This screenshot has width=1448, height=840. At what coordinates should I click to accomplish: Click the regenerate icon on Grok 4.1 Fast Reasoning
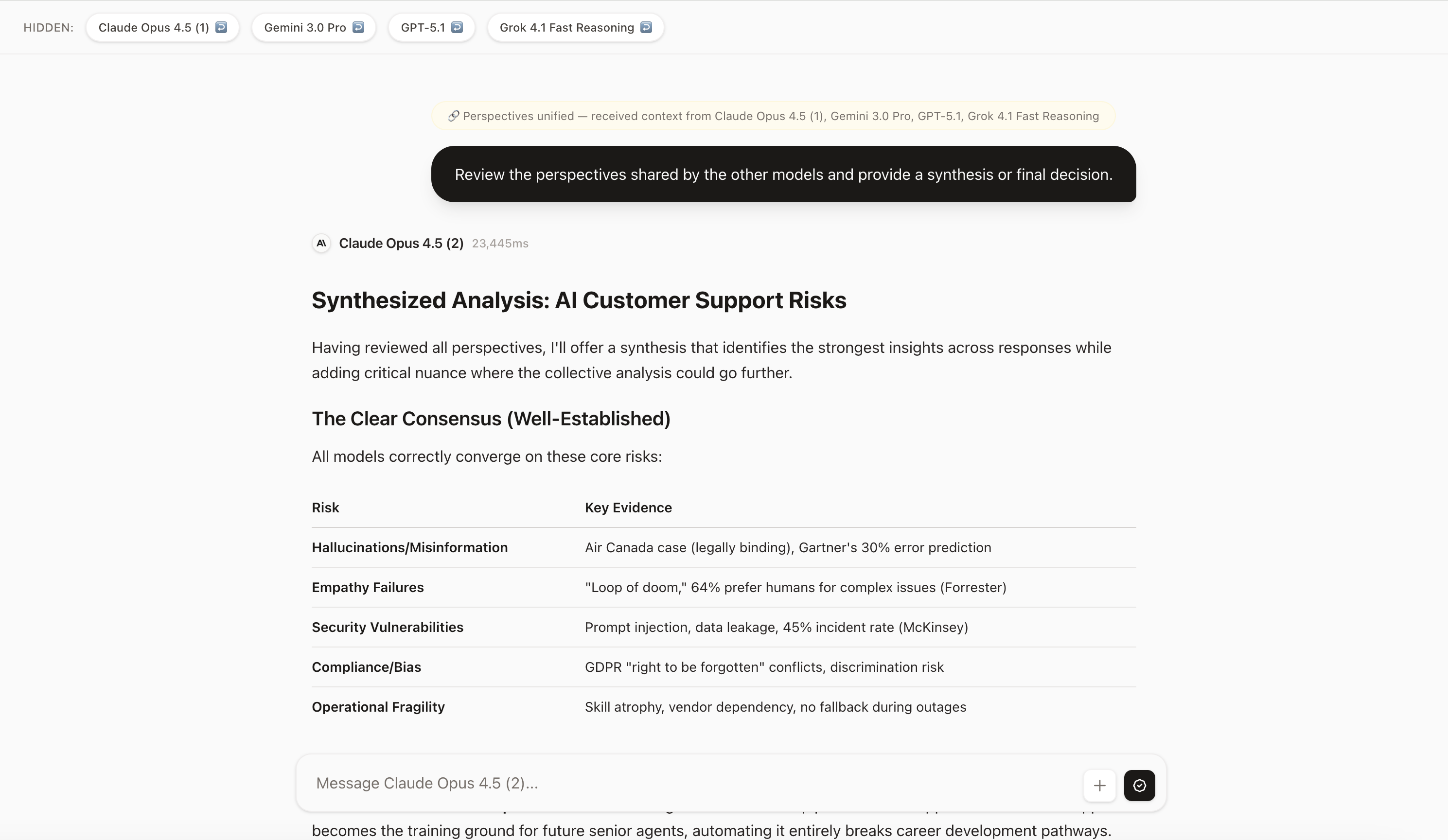[x=645, y=27]
